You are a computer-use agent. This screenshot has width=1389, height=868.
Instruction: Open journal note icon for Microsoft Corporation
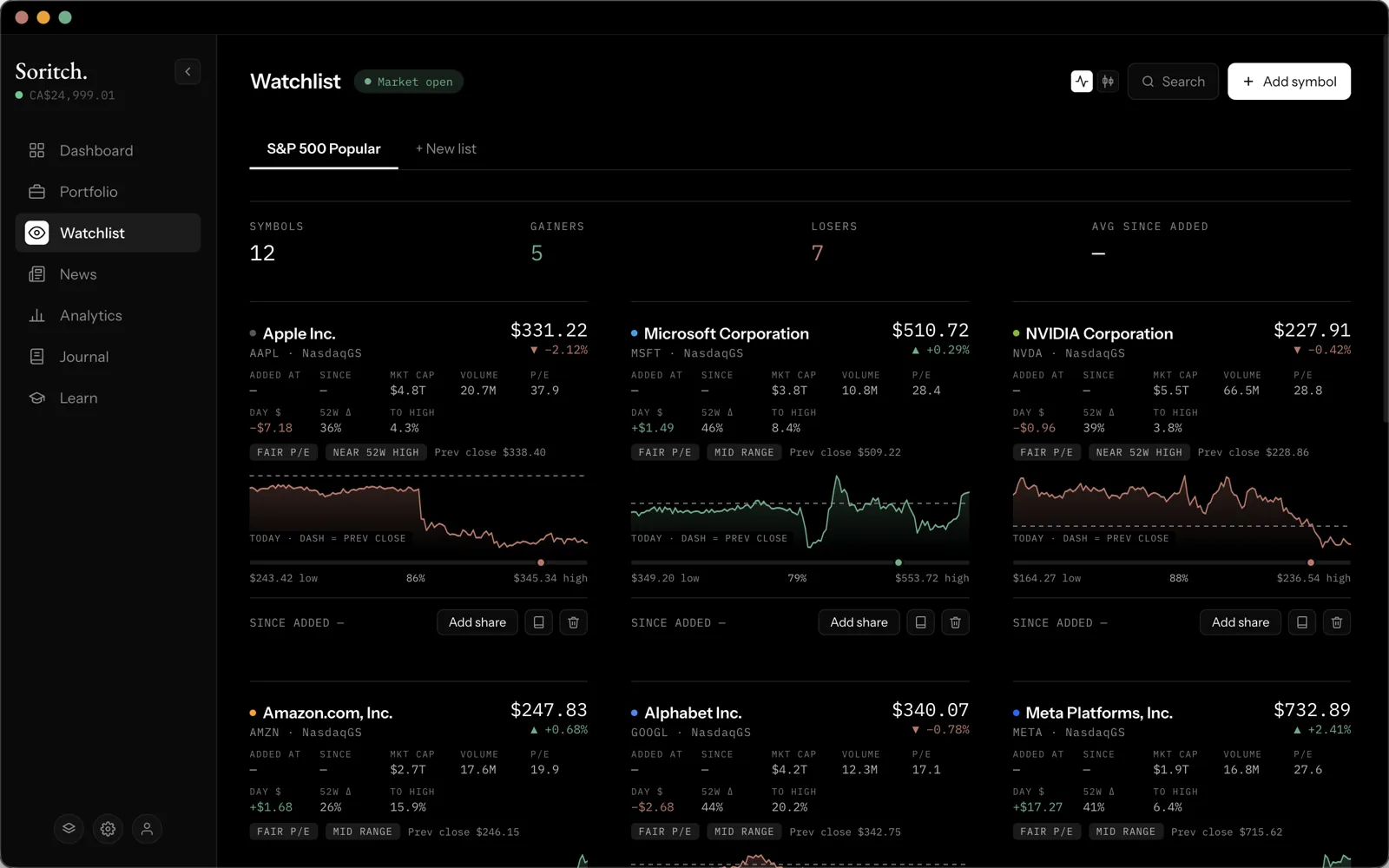(x=921, y=622)
